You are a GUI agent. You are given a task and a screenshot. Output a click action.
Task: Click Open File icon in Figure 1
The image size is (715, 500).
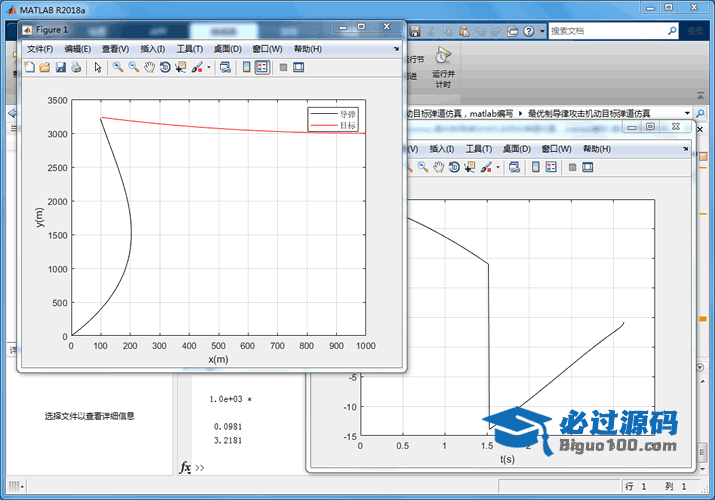[x=45, y=67]
